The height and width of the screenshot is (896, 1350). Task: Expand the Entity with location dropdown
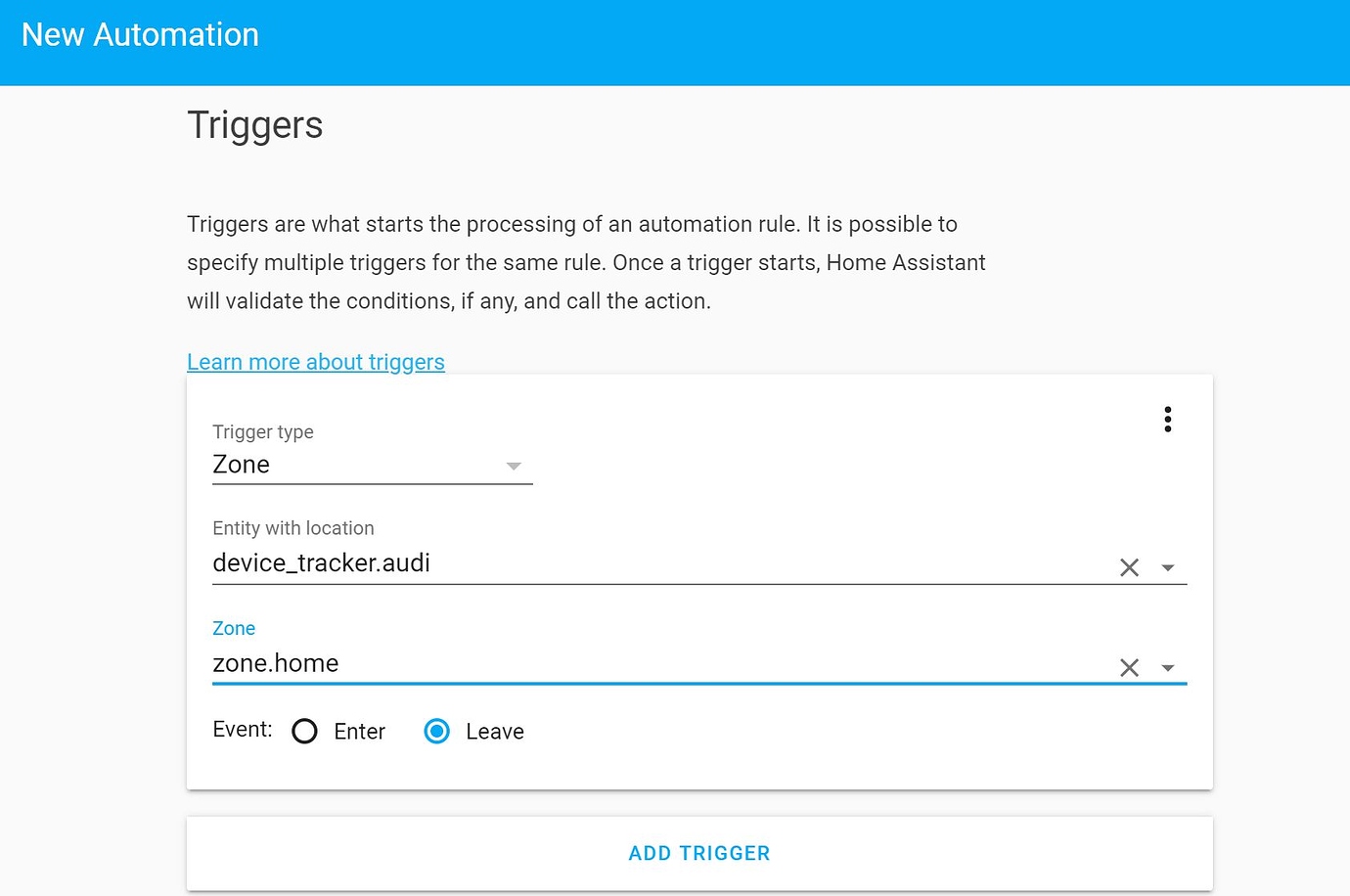click(1168, 567)
